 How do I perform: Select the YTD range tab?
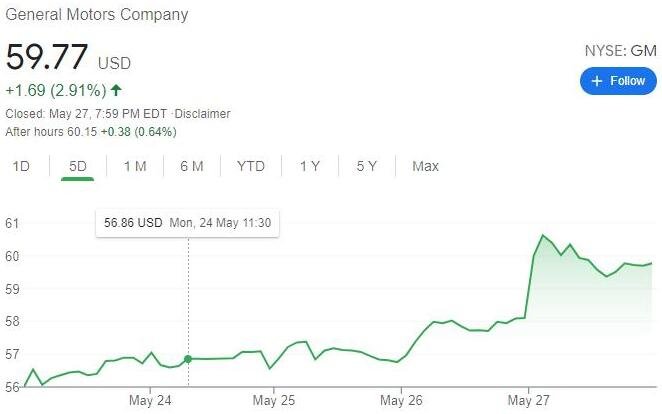point(251,166)
